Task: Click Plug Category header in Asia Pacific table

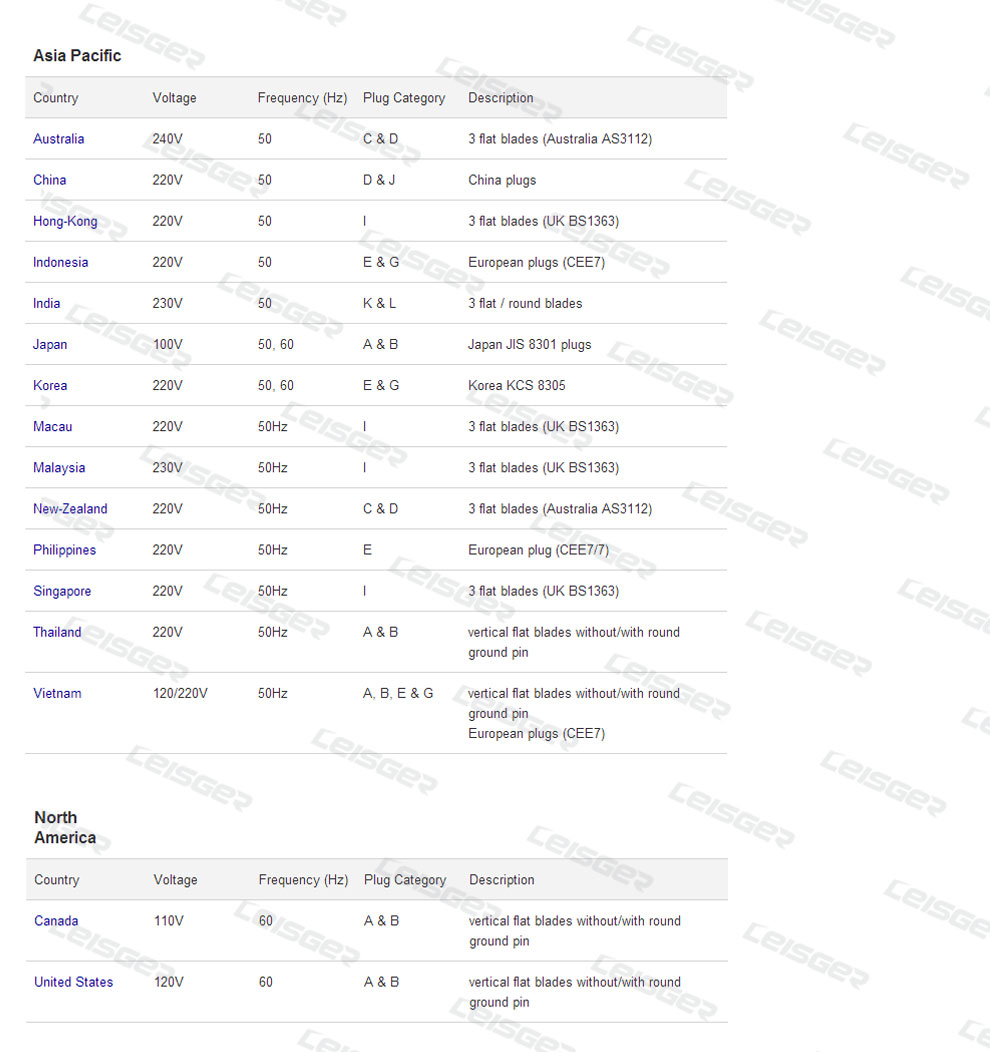Action: (403, 98)
